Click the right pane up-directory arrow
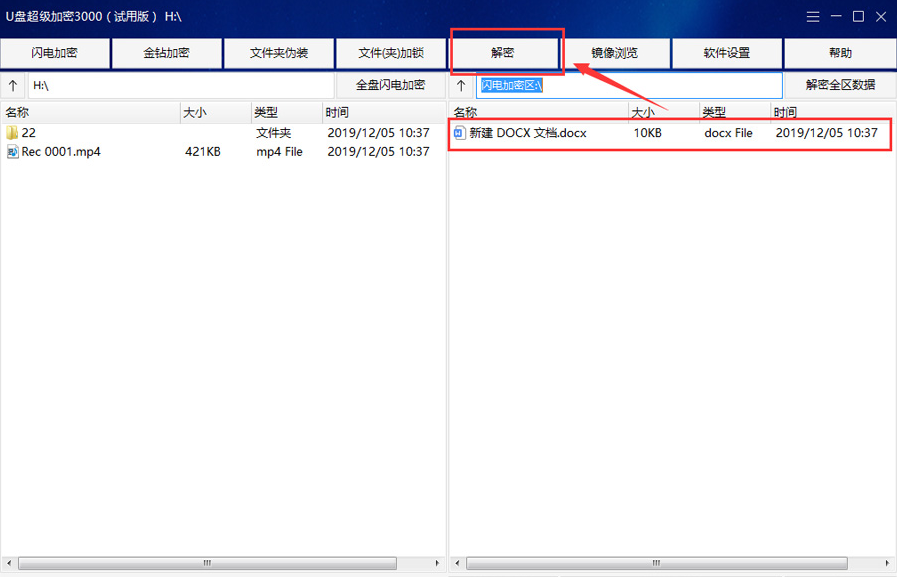Viewport: 897px width, 577px height. pos(461,85)
